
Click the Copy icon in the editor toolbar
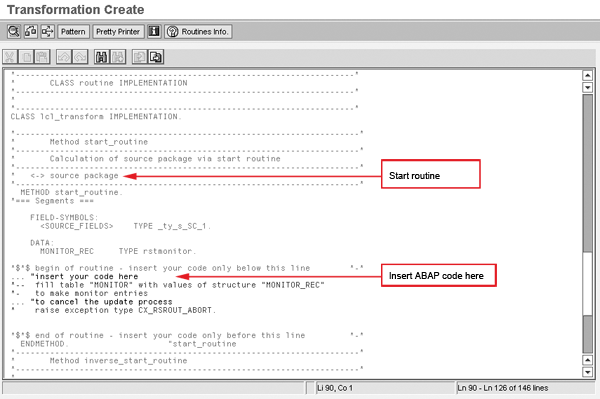click(26, 57)
